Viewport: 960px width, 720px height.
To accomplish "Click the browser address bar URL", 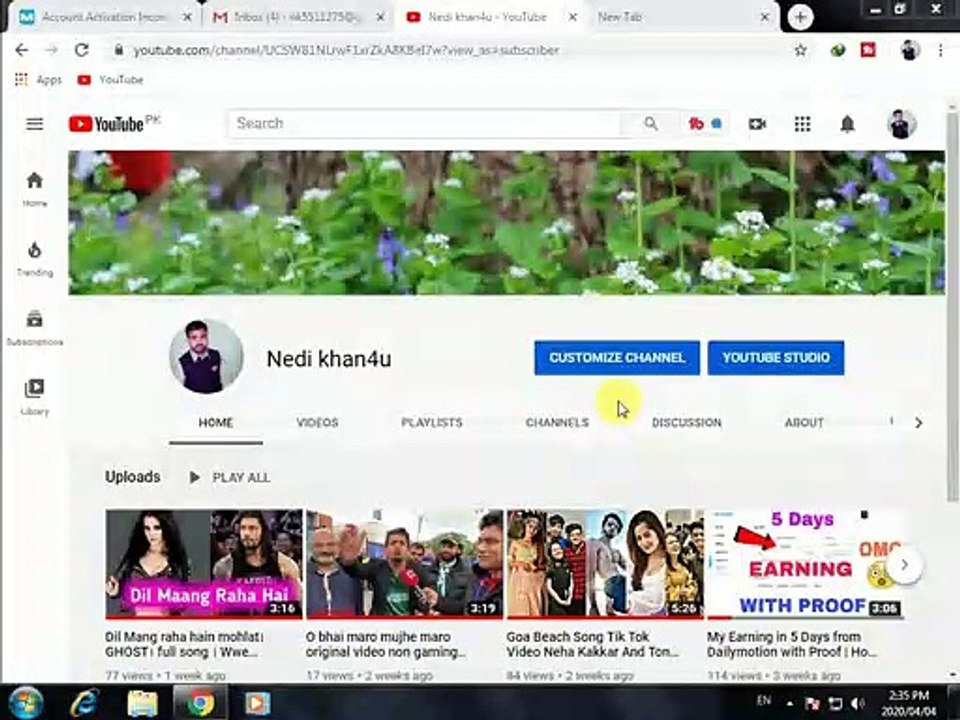I will pyautogui.click(x=346, y=50).
